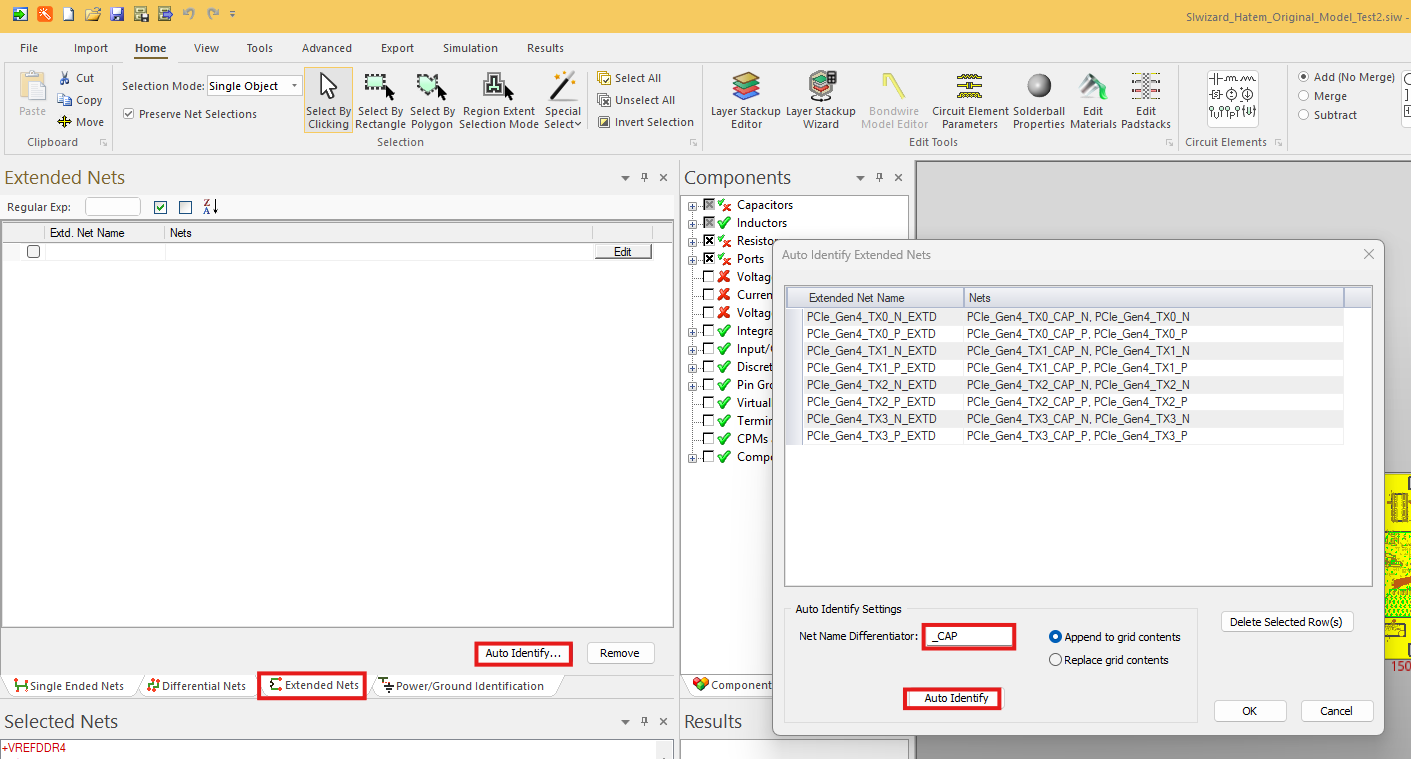Open the Layer Stackup Editor

click(x=744, y=98)
